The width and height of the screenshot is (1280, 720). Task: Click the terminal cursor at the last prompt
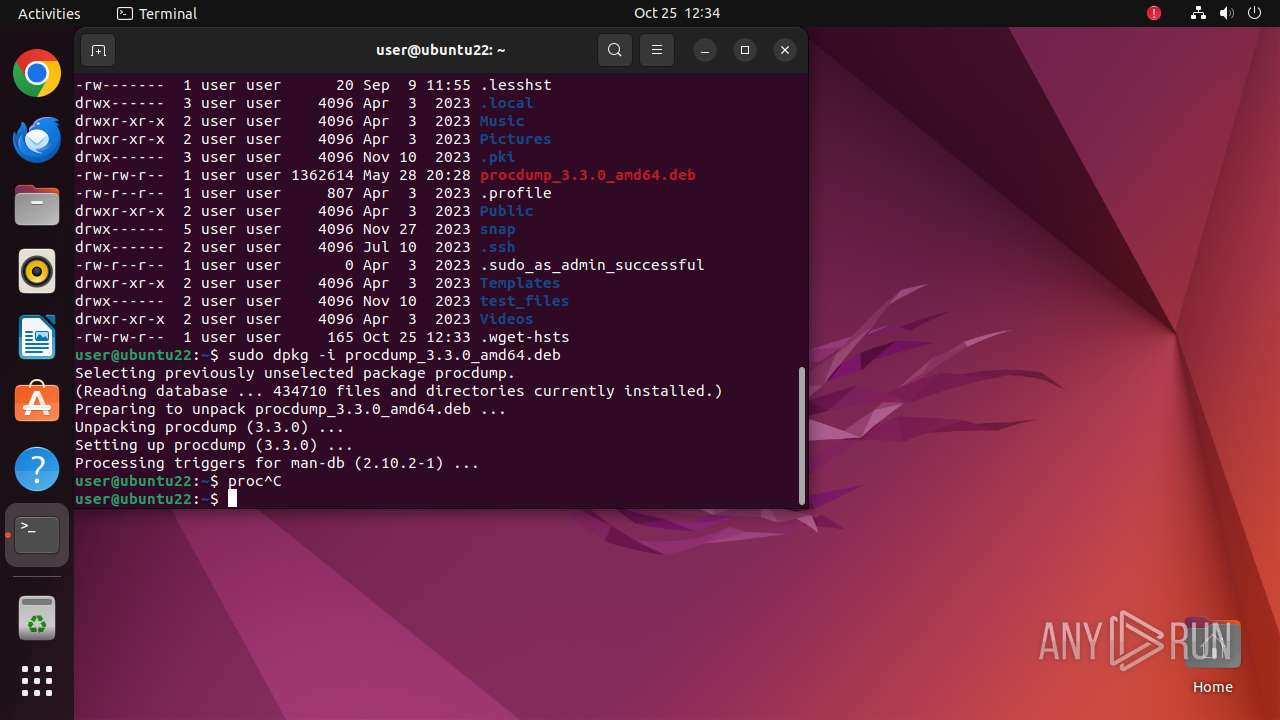coord(232,499)
